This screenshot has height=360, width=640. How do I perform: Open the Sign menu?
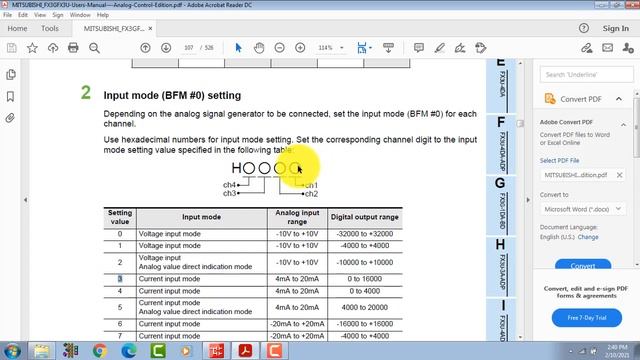pos(58,15)
